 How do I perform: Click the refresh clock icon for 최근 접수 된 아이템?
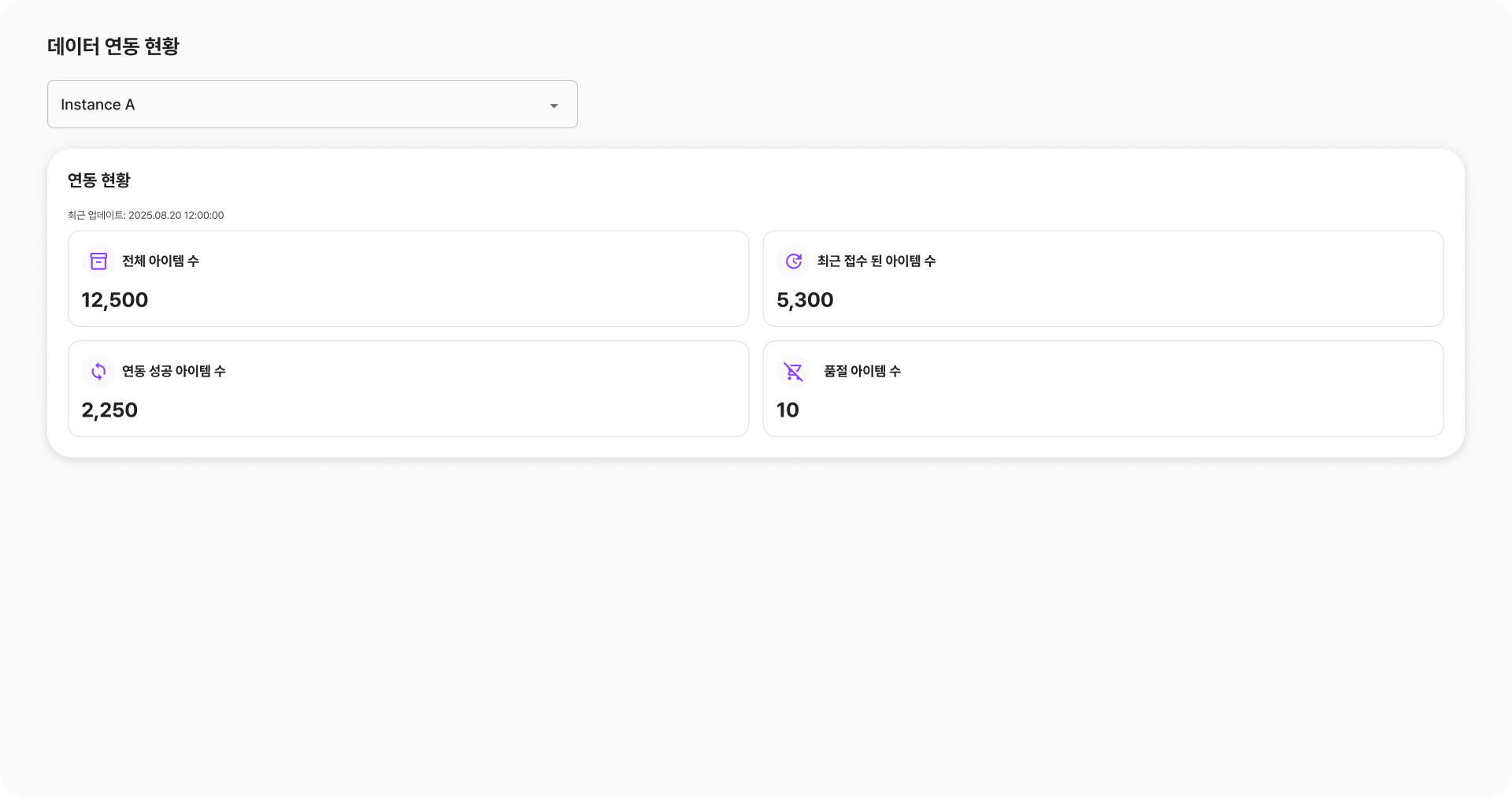pos(794,261)
